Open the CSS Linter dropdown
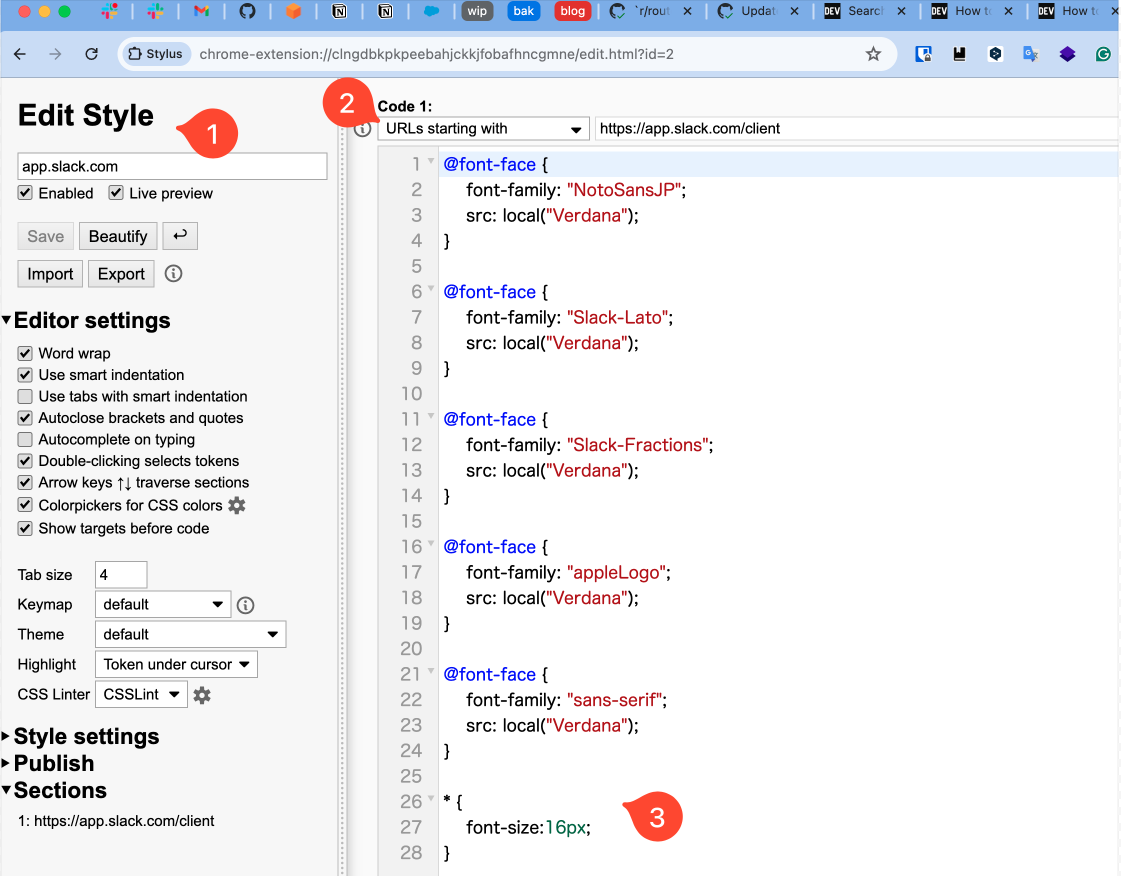Viewport: 1121px width, 876px height. pos(142,694)
